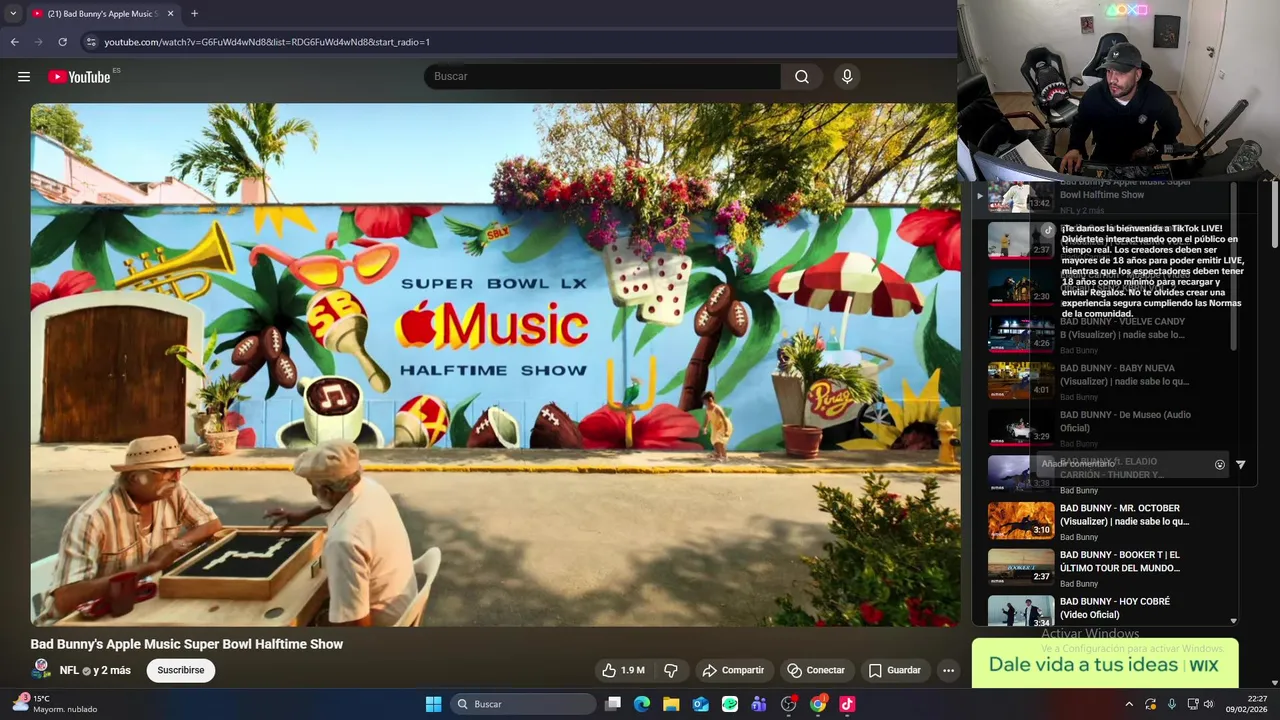Open the Windows Start menu
Image resolution: width=1280 pixels, height=720 pixels.
433,704
